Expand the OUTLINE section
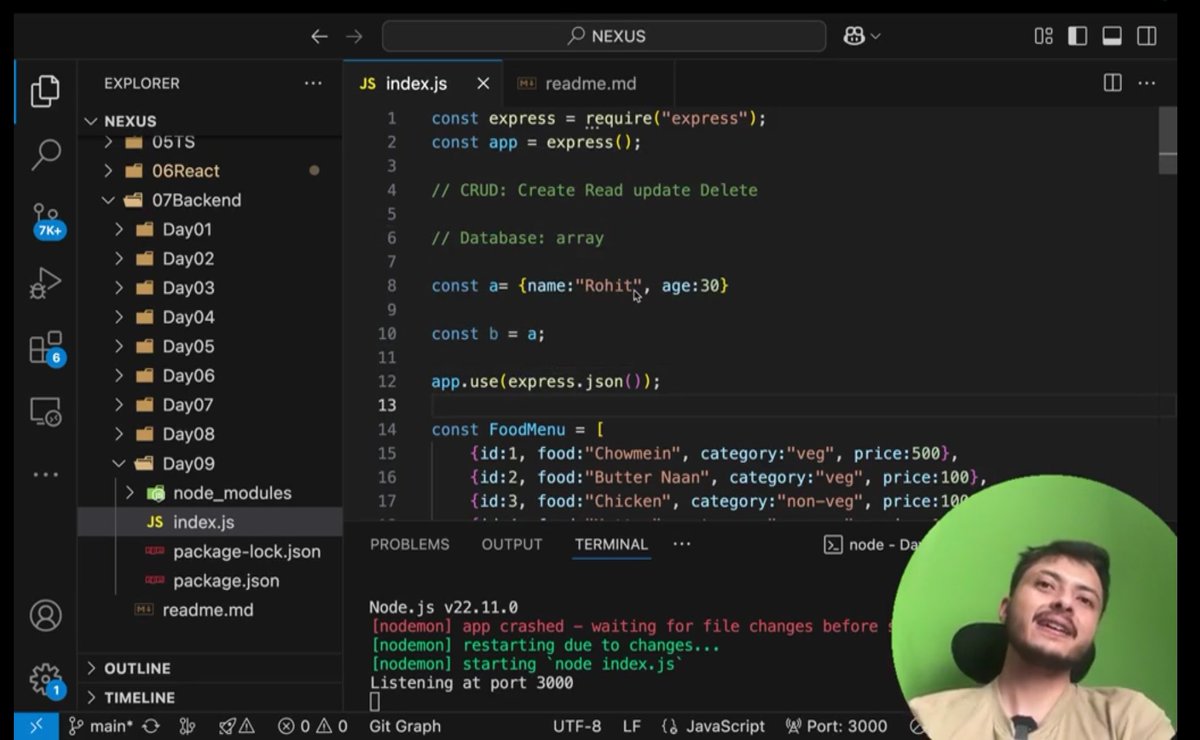This screenshot has height=740, width=1200. (137, 668)
